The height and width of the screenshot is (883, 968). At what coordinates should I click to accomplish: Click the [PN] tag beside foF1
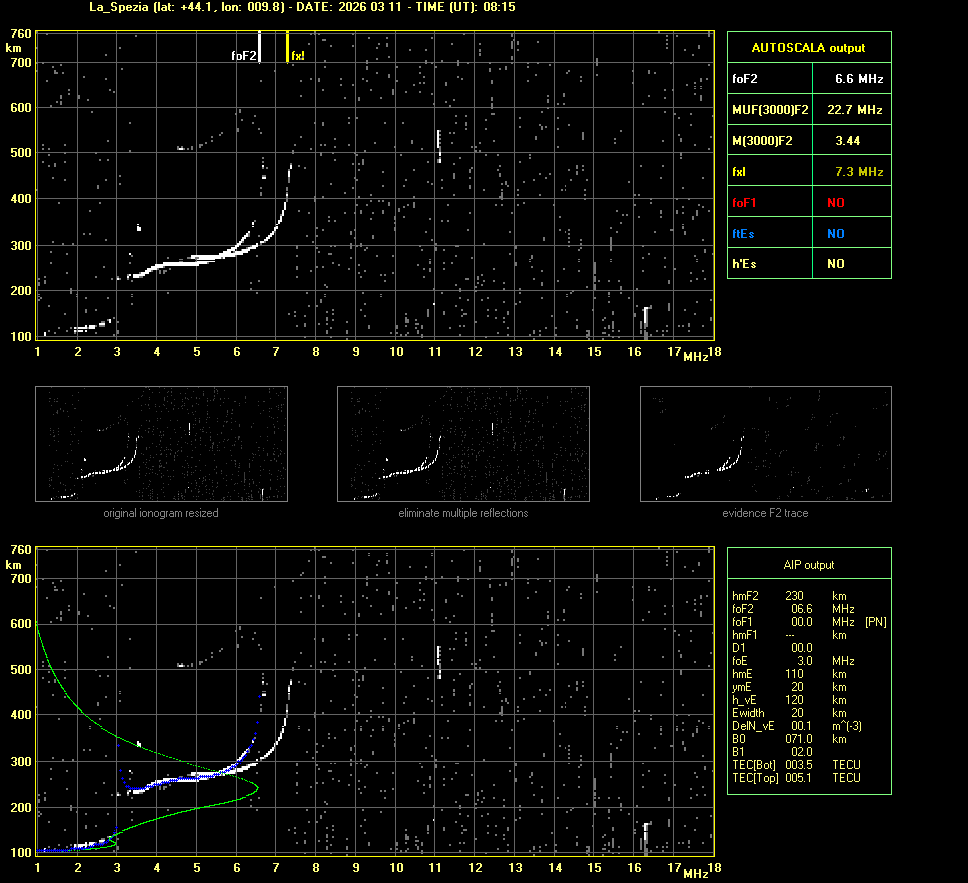[875, 622]
